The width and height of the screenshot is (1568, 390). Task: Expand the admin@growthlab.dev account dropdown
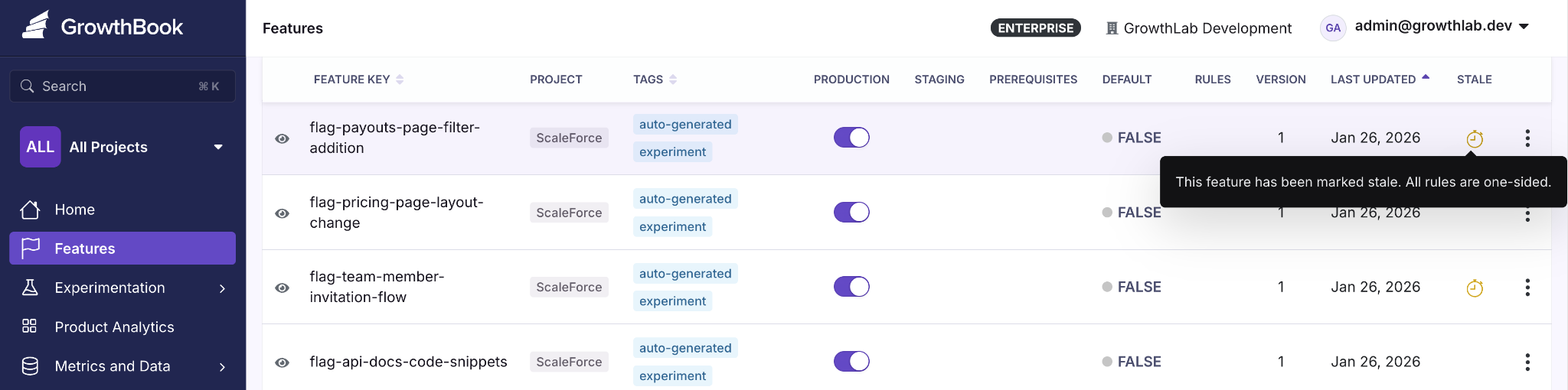pyautogui.click(x=1442, y=26)
